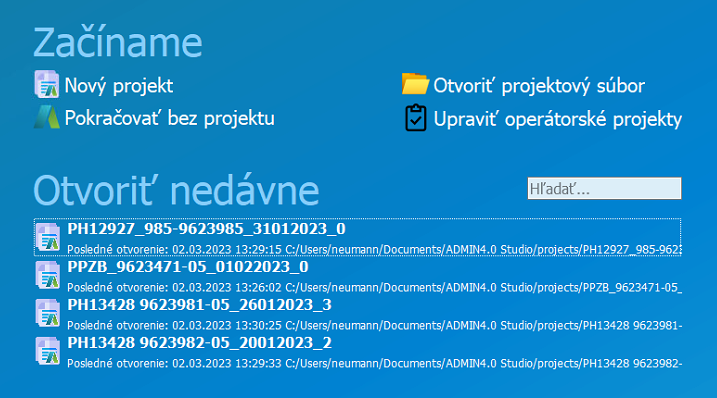Focus the Hľadať search field
717x398 pixels.
tap(604, 188)
